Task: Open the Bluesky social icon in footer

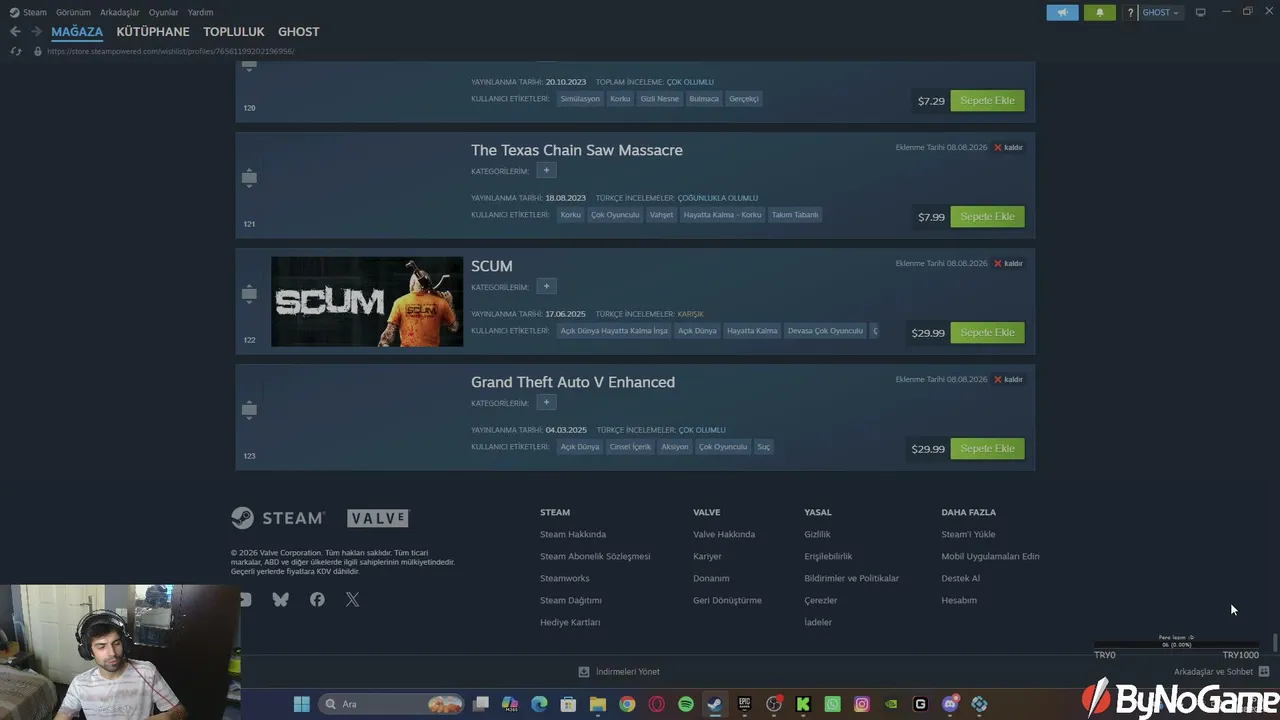Action: click(x=280, y=599)
